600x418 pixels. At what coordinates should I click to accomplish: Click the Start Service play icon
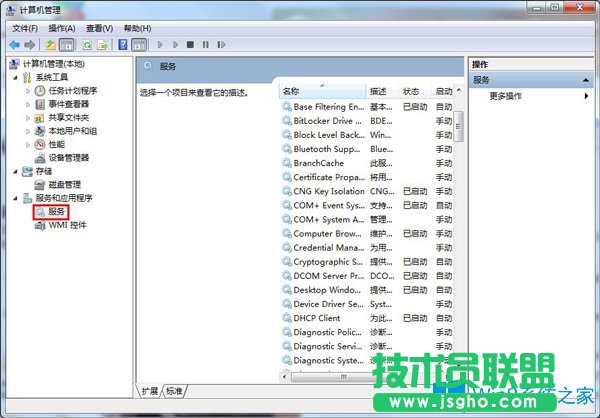pyautogui.click(x=160, y=45)
